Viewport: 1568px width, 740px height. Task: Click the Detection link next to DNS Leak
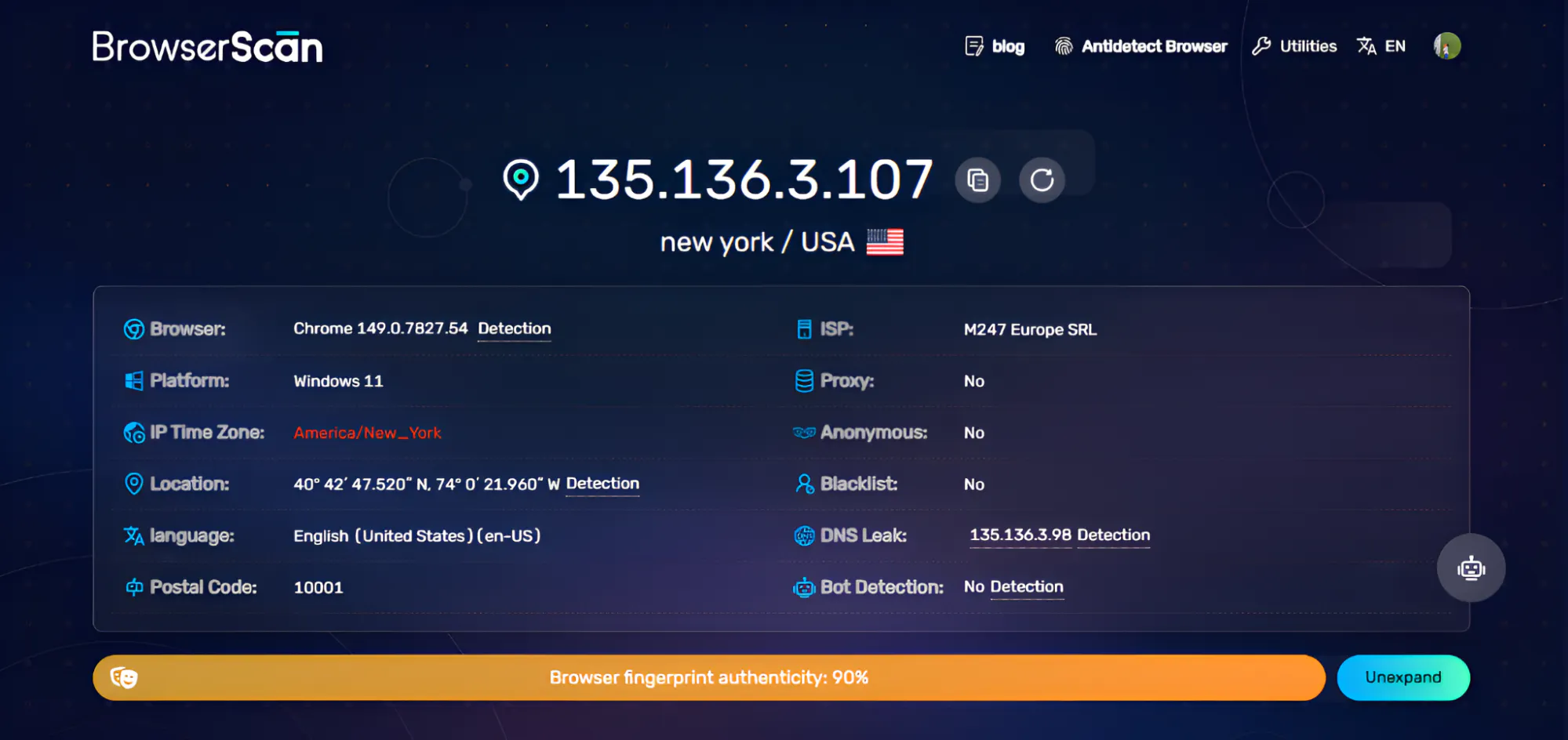coord(1114,535)
